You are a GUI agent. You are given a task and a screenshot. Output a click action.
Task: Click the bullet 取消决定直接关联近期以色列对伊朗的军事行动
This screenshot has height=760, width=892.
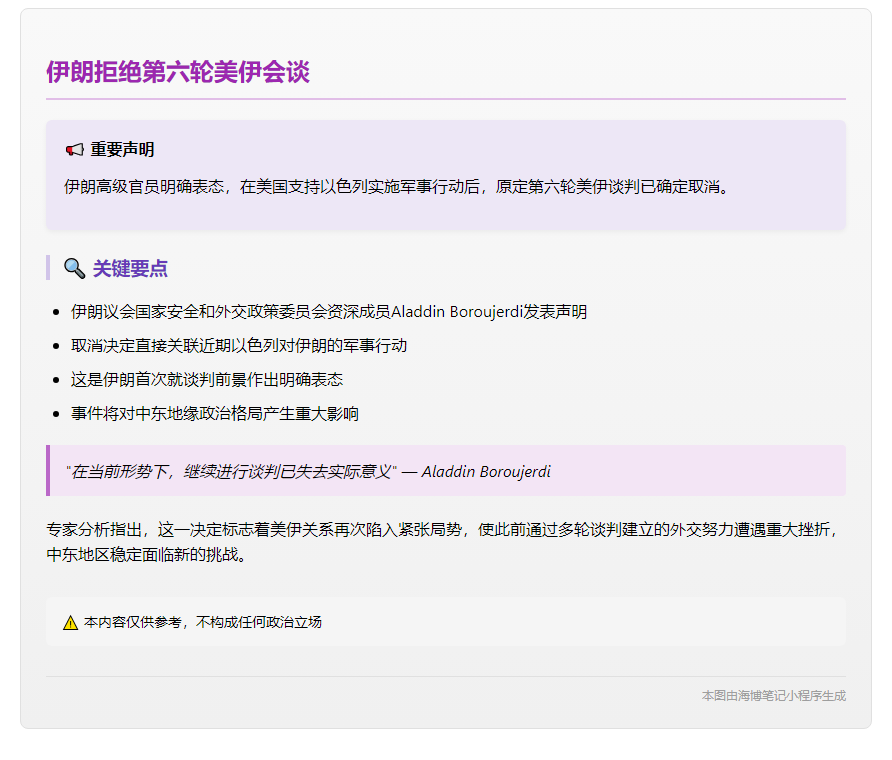click(x=239, y=345)
